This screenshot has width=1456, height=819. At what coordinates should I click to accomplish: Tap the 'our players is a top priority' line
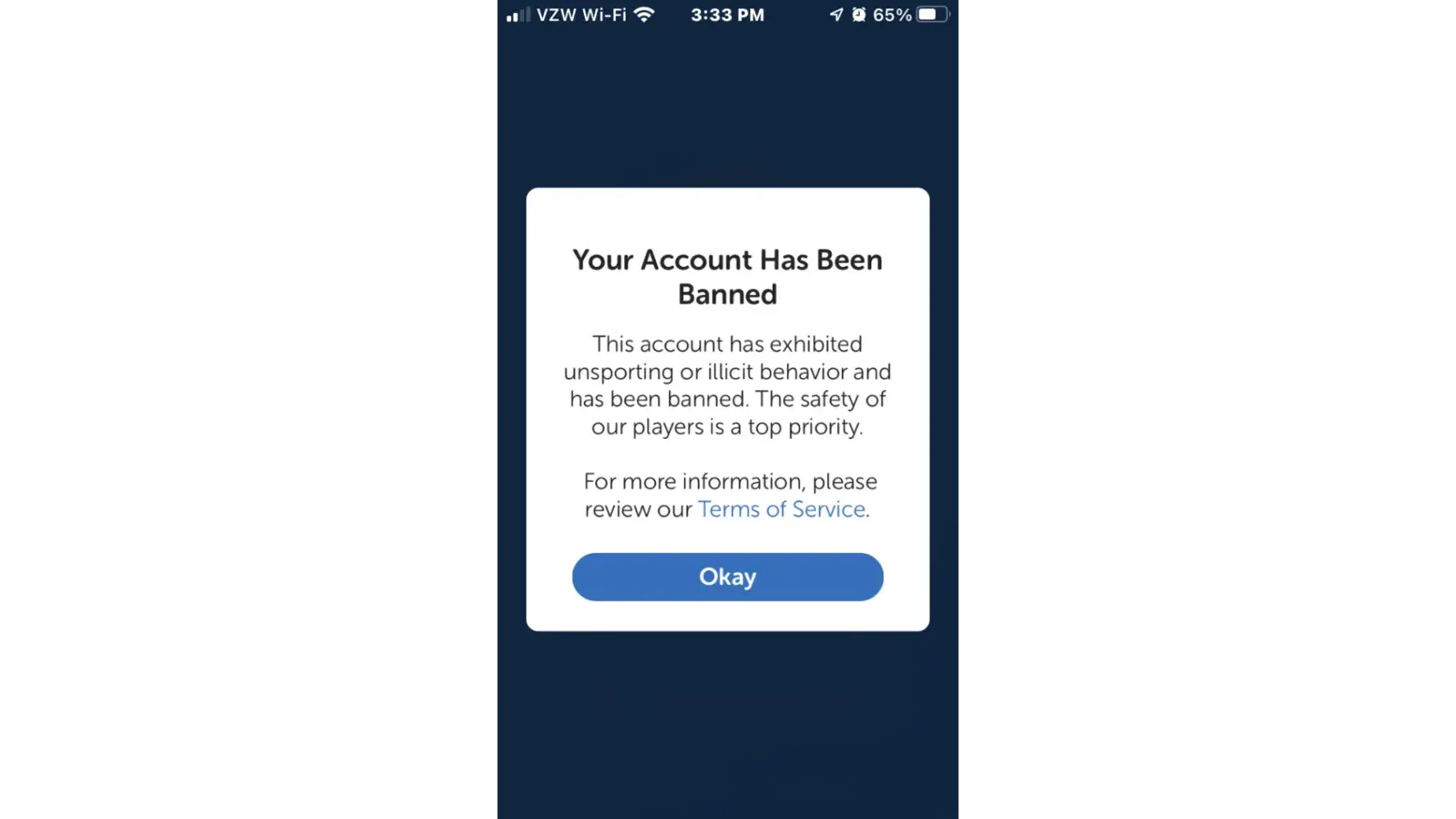(x=727, y=427)
